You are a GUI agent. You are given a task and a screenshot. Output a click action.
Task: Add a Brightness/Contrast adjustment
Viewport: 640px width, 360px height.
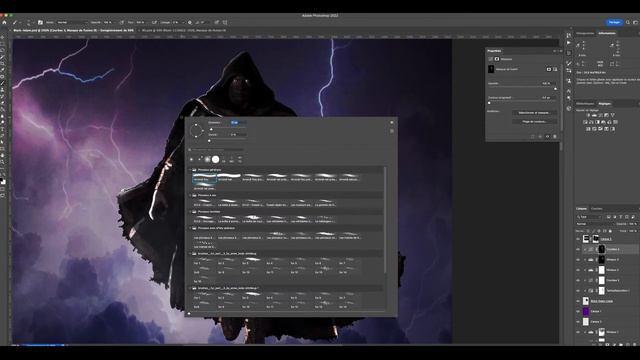588,116
